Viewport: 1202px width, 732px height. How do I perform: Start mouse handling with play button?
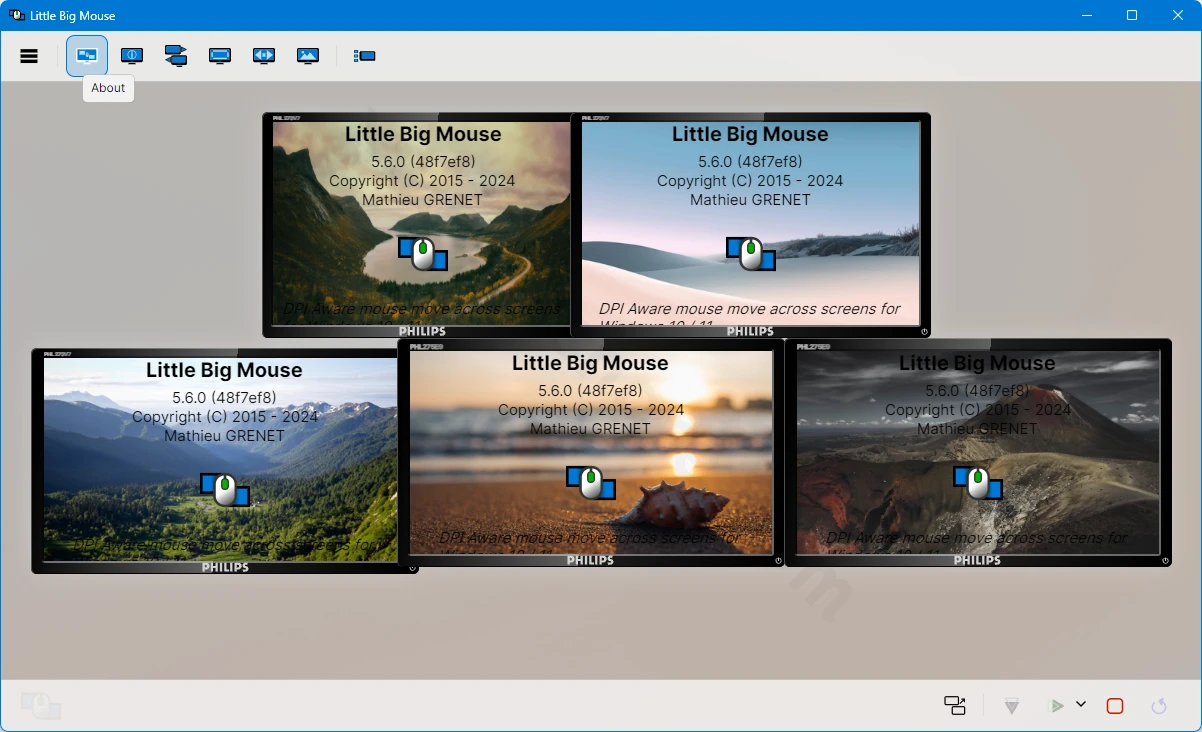pyautogui.click(x=1056, y=706)
